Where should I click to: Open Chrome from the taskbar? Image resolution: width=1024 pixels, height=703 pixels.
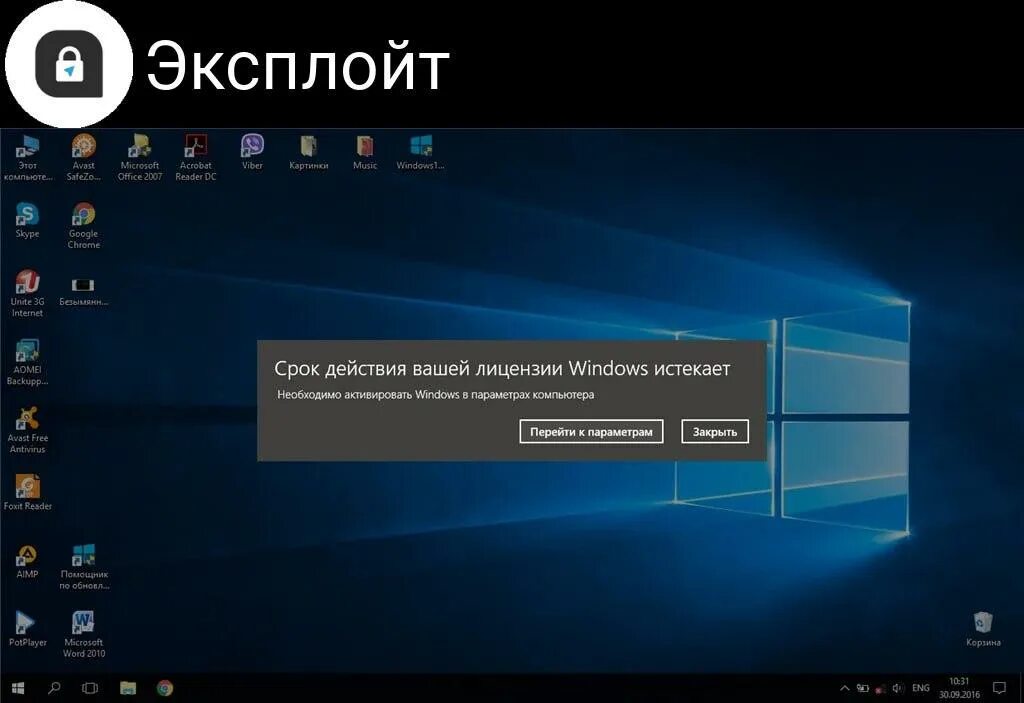(x=165, y=688)
